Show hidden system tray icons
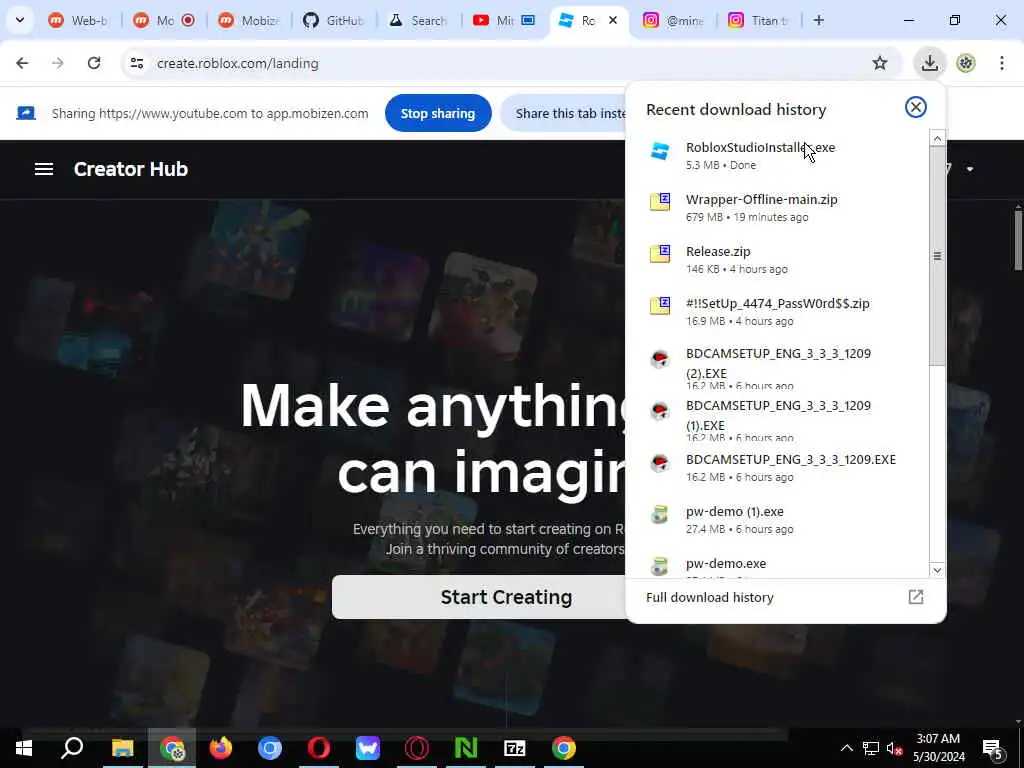 tap(846, 748)
